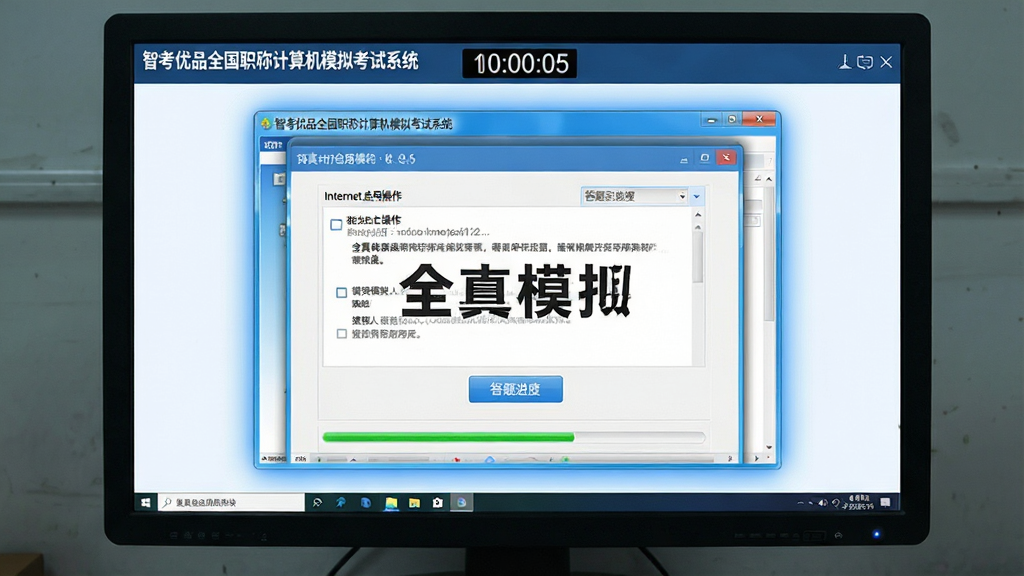
Task: Open the Windows Start menu
Action: pyautogui.click(x=146, y=502)
